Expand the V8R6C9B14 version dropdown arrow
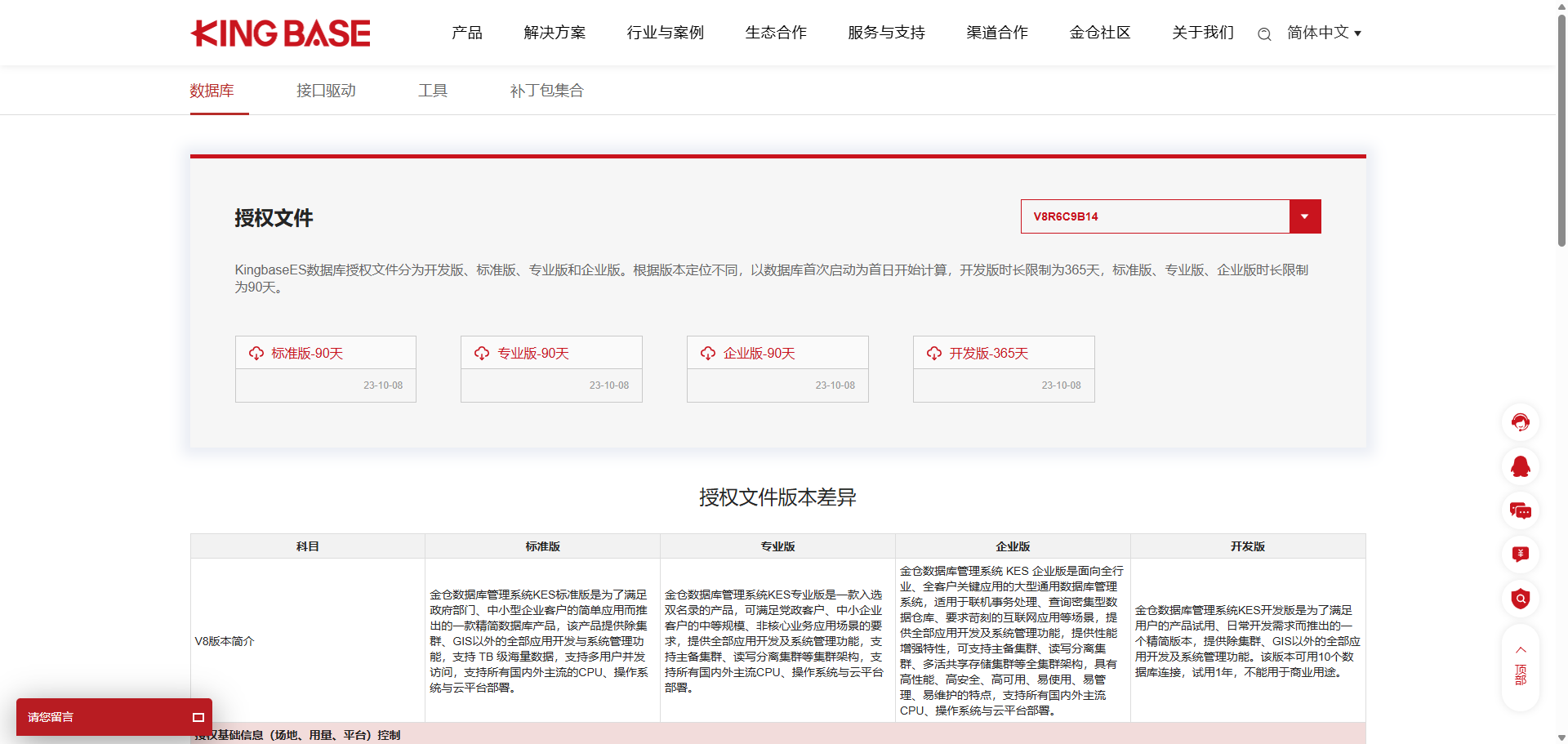This screenshot has width=1568, height=744. (1305, 216)
